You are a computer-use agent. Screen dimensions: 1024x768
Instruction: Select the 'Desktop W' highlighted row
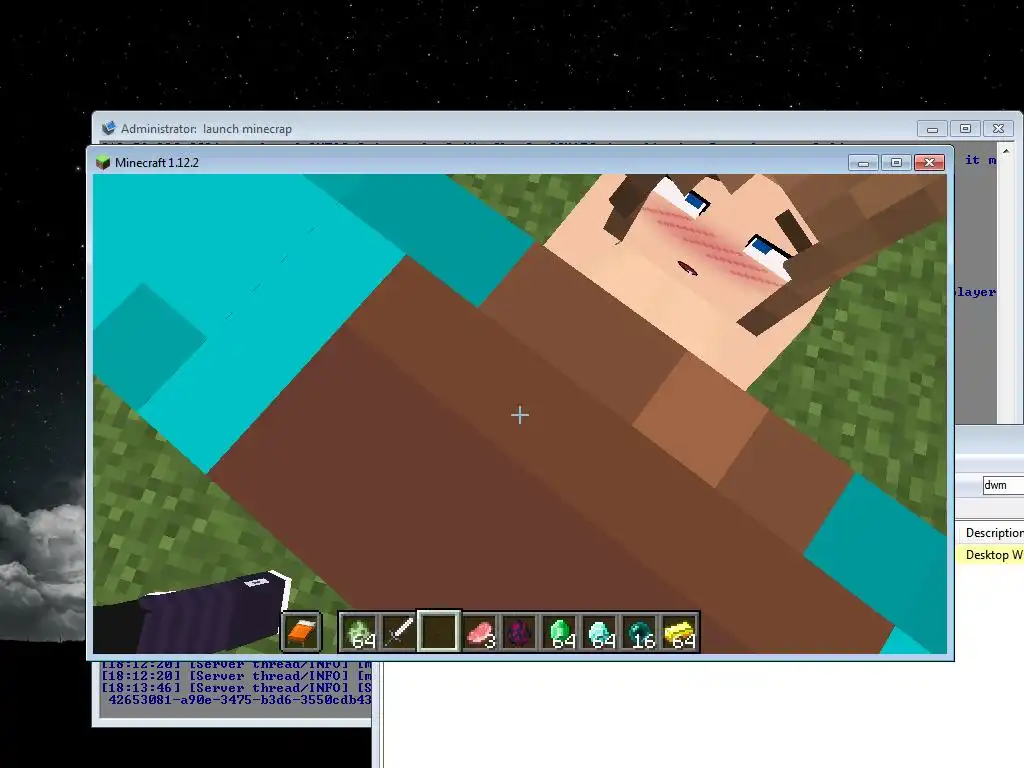(991, 554)
